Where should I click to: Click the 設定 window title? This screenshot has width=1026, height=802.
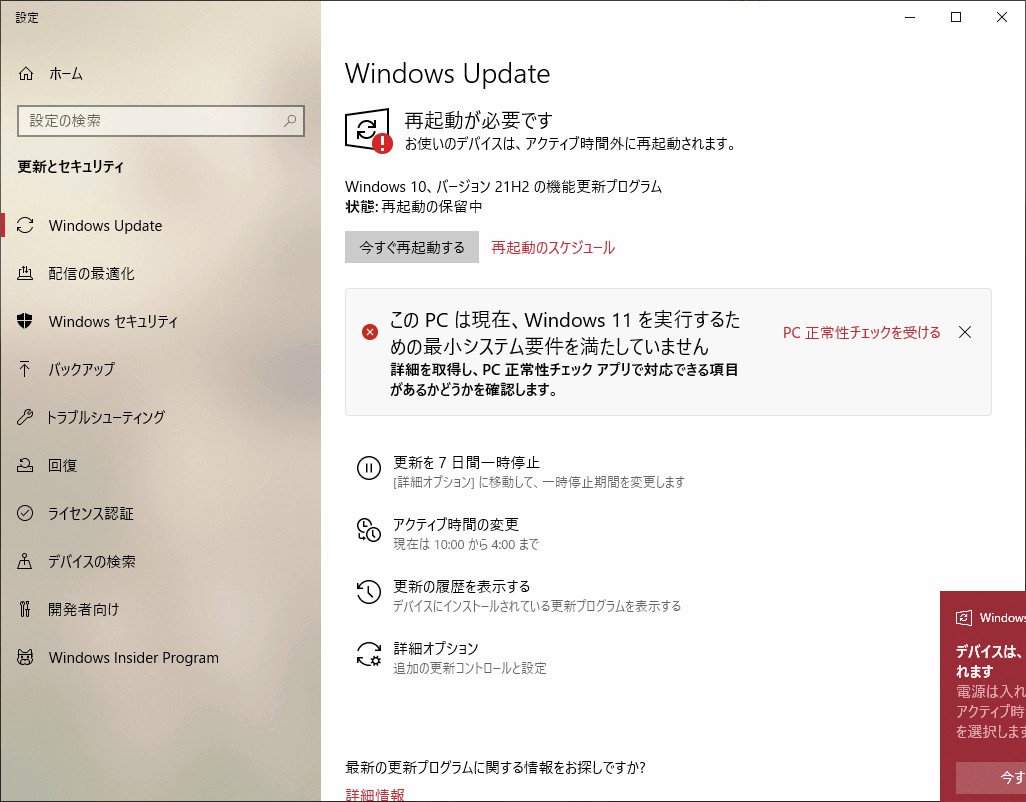click(27, 18)
